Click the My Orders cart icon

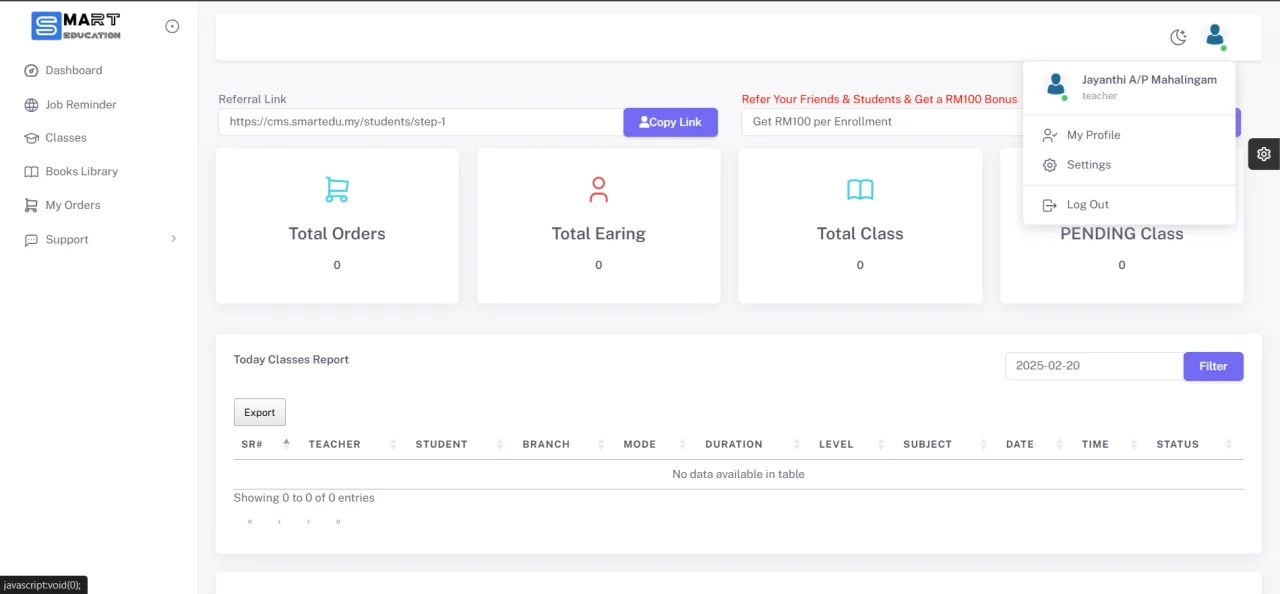pyautogui.click(x=31, y=205)
